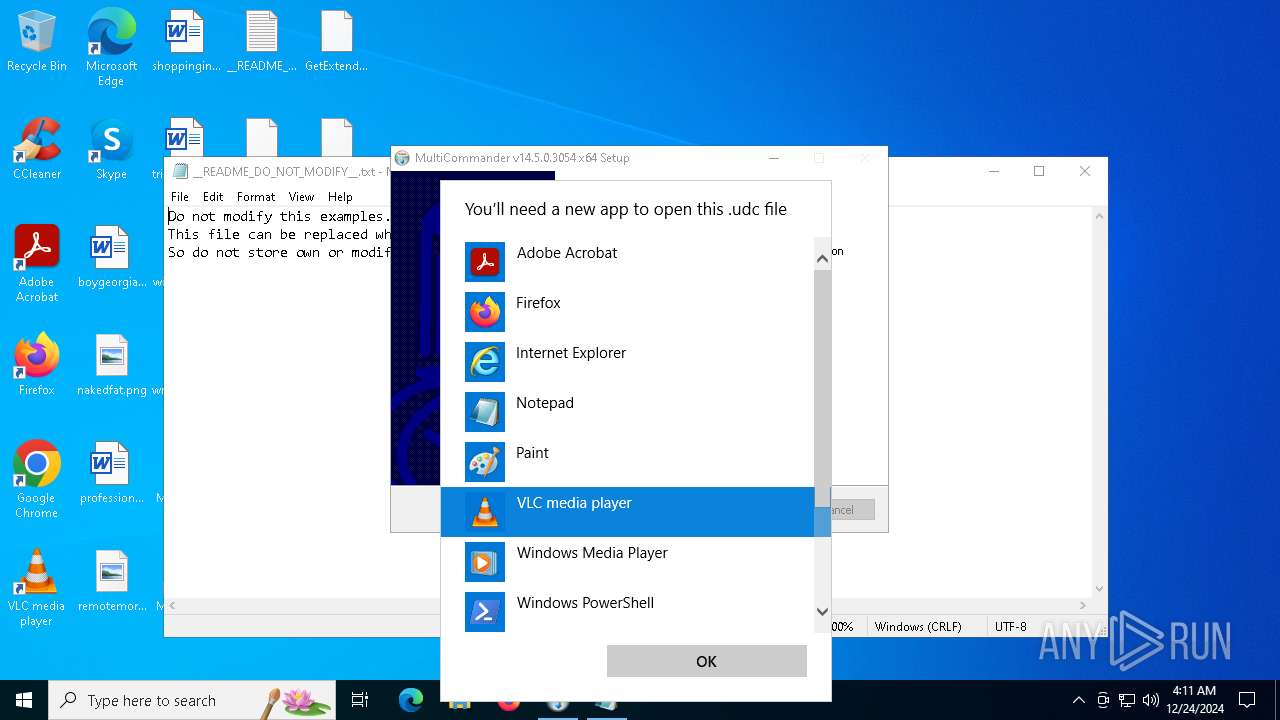The height and width of the screenshot is (720, 1280).
Task: Close the Notepad window
Action: tap(1085, 171)
